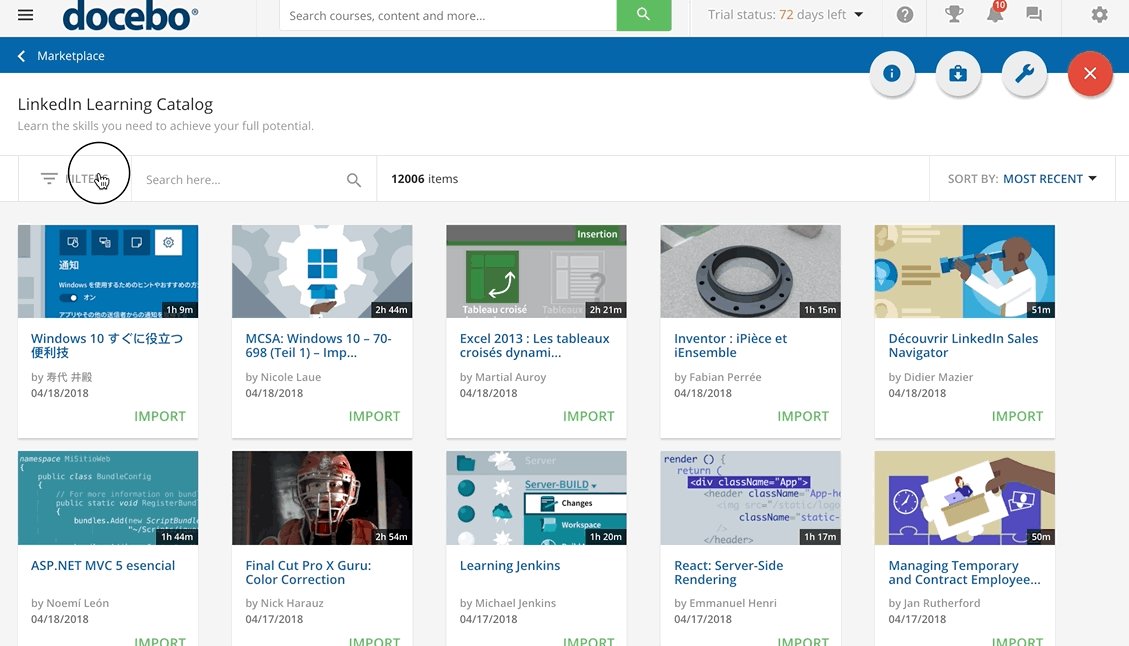1129x646 pixels.
Task: Open 'ASP.NET MVC 5 esencial' title
Action: coord(103,565)
